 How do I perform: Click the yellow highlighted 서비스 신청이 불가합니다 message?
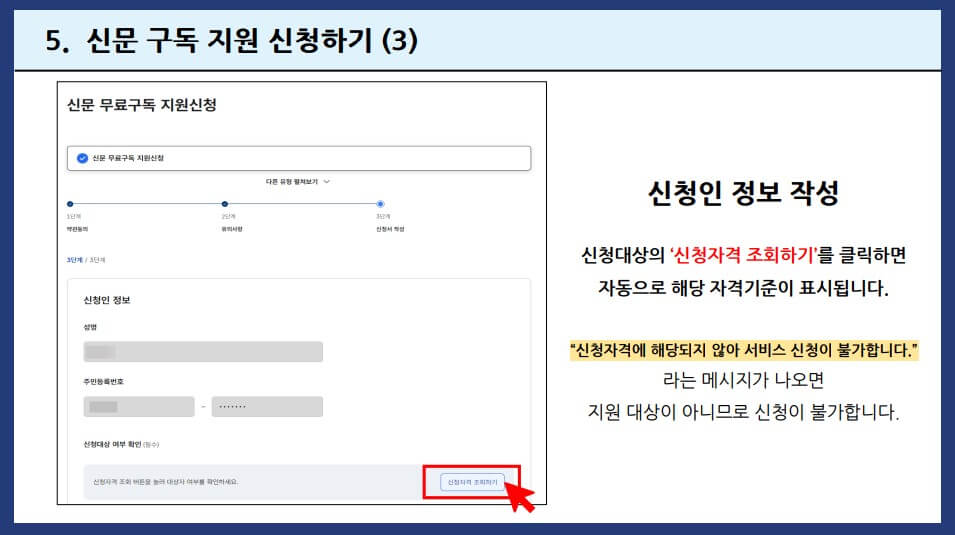pos(744,350)
